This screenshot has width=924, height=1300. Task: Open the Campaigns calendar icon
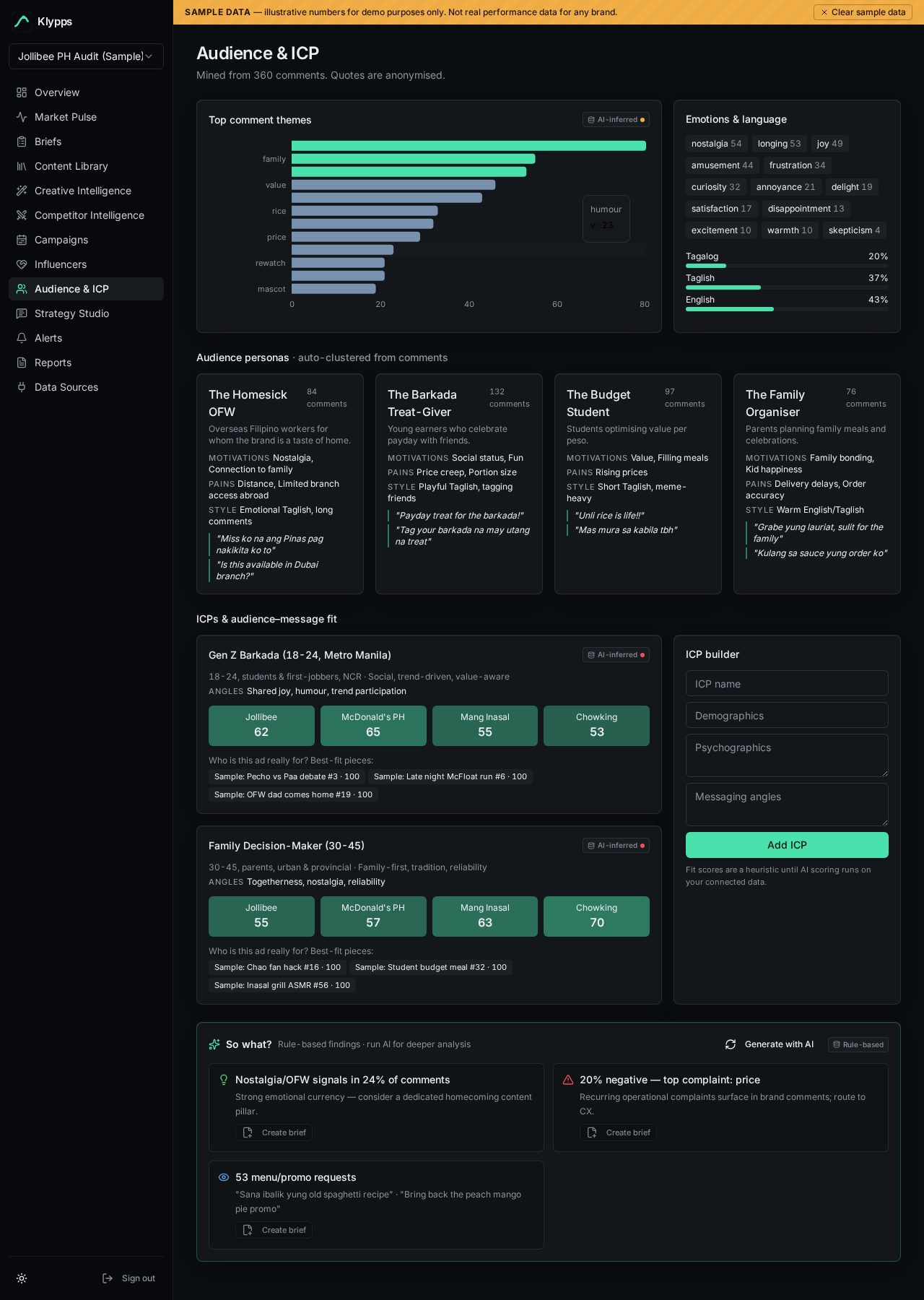point(22,240)
